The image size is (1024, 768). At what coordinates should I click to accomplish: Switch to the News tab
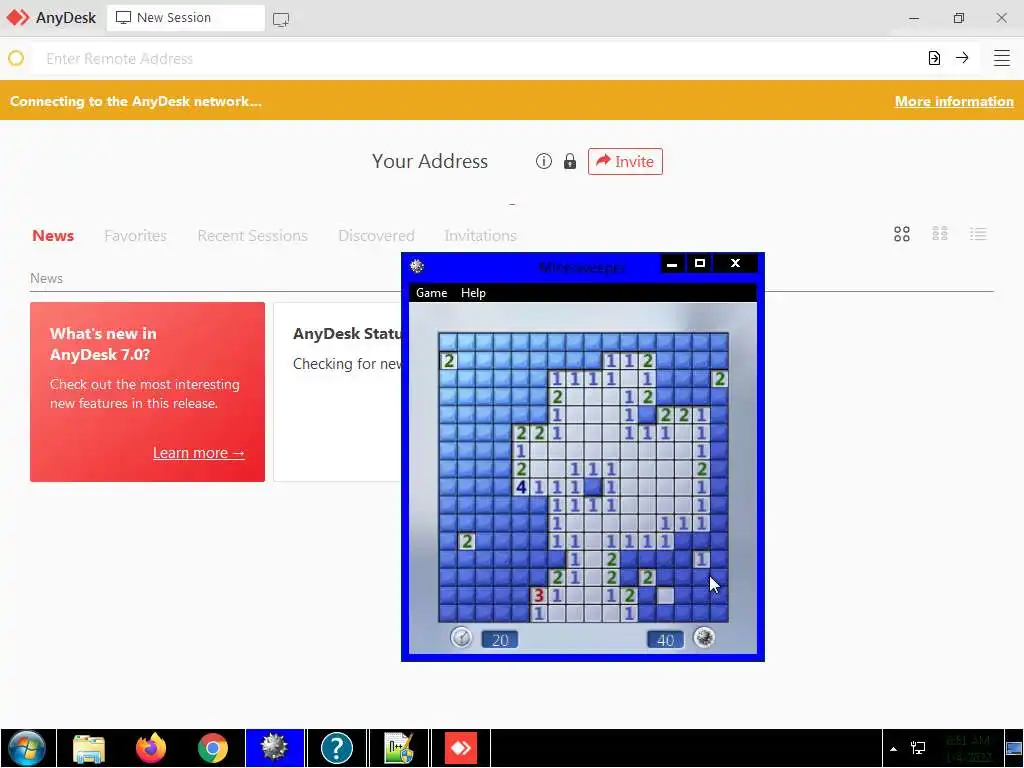[53, 235]
